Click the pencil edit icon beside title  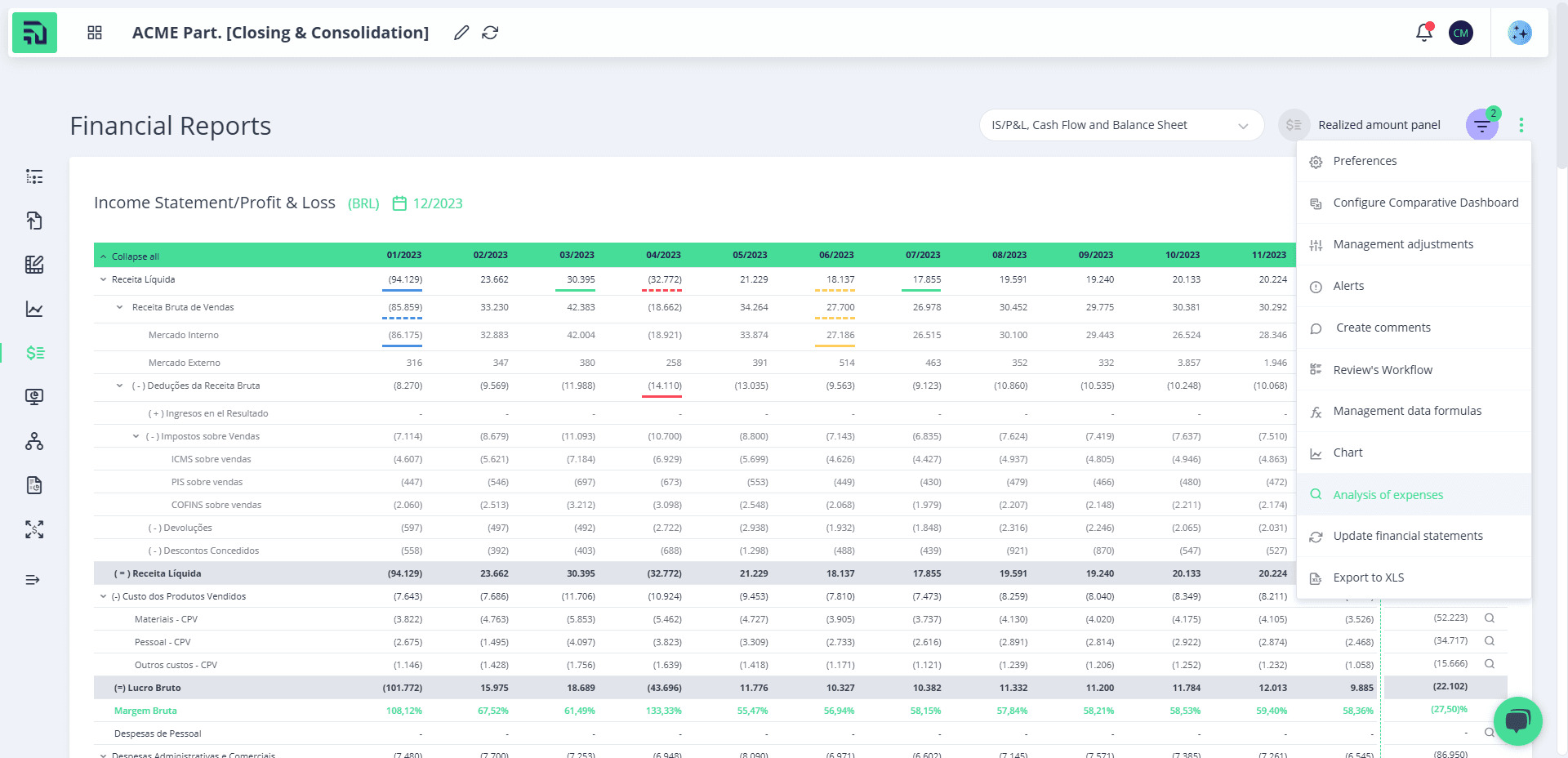click(461, 33)
